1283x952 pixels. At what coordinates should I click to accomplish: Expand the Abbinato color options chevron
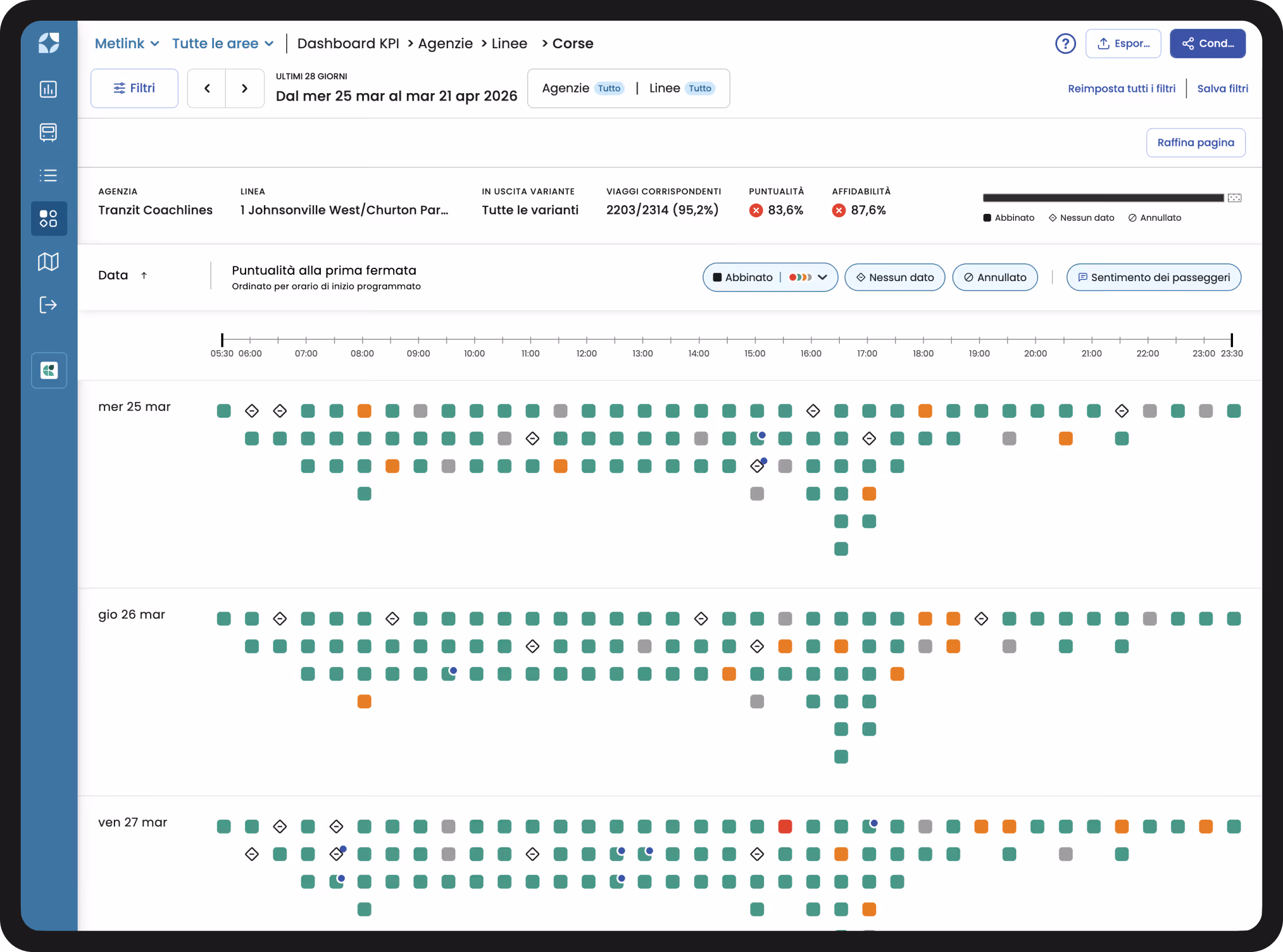822,277
